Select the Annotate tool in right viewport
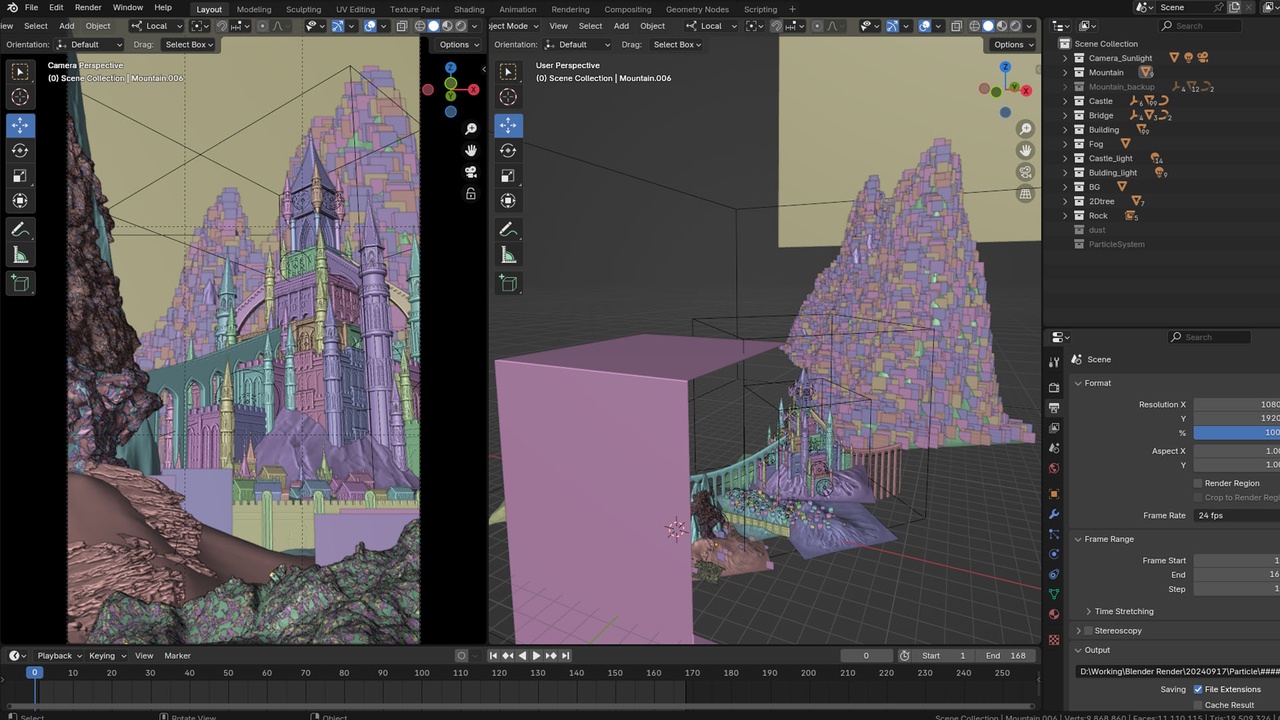Screen dimensions: 1280x720 click(508, 230)
